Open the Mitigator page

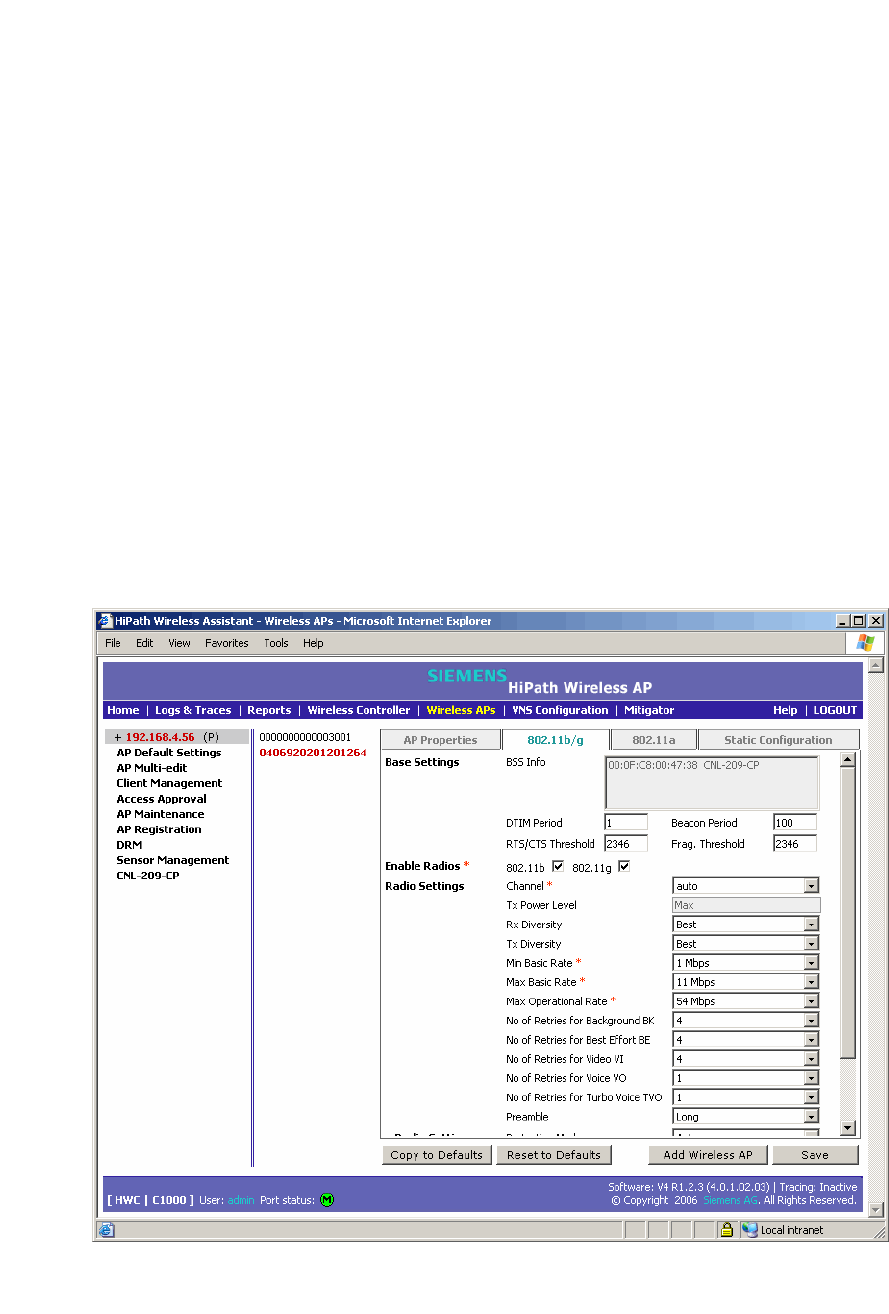click(649, 710)
